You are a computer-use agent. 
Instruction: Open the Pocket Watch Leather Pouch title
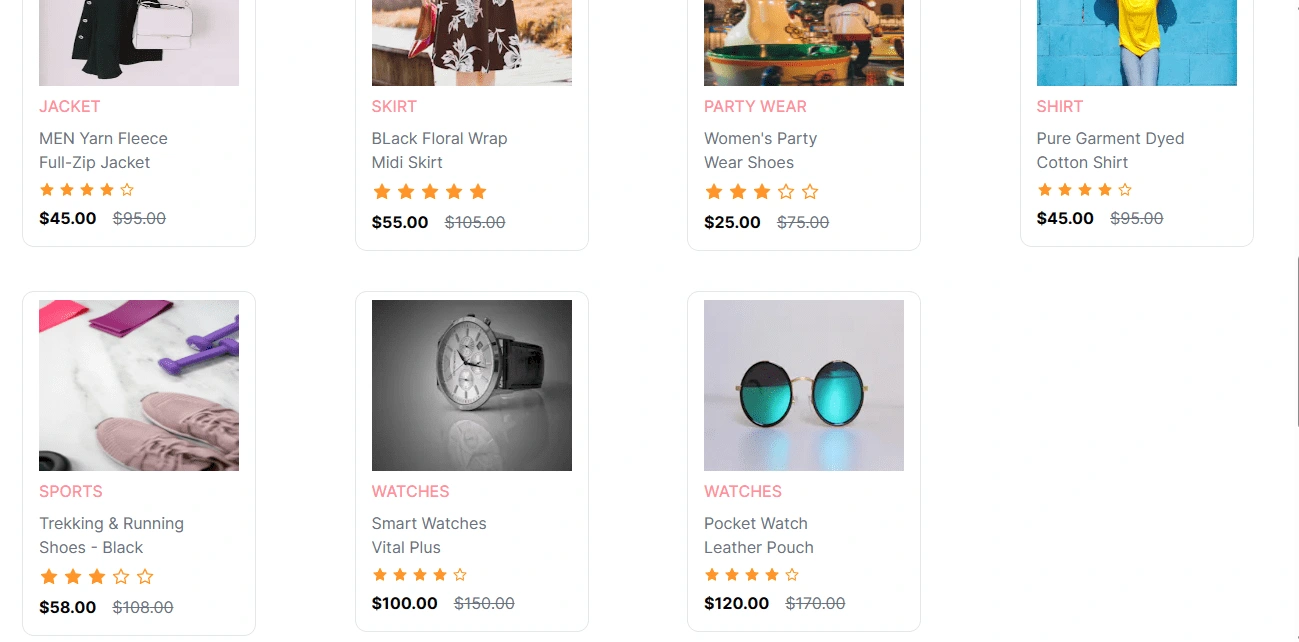click(759, 535)
